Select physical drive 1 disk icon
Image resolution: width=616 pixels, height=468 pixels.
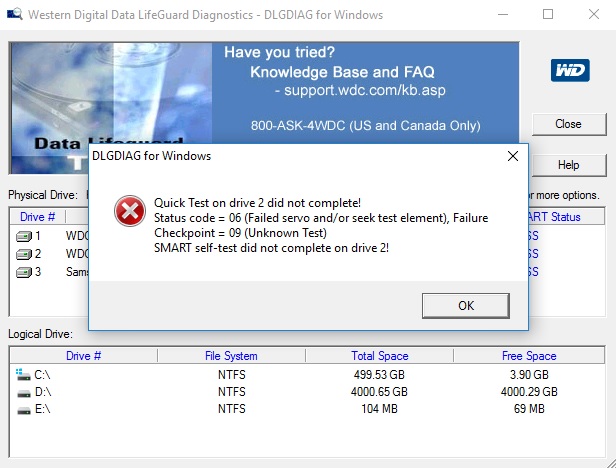[x=24, y=236]
